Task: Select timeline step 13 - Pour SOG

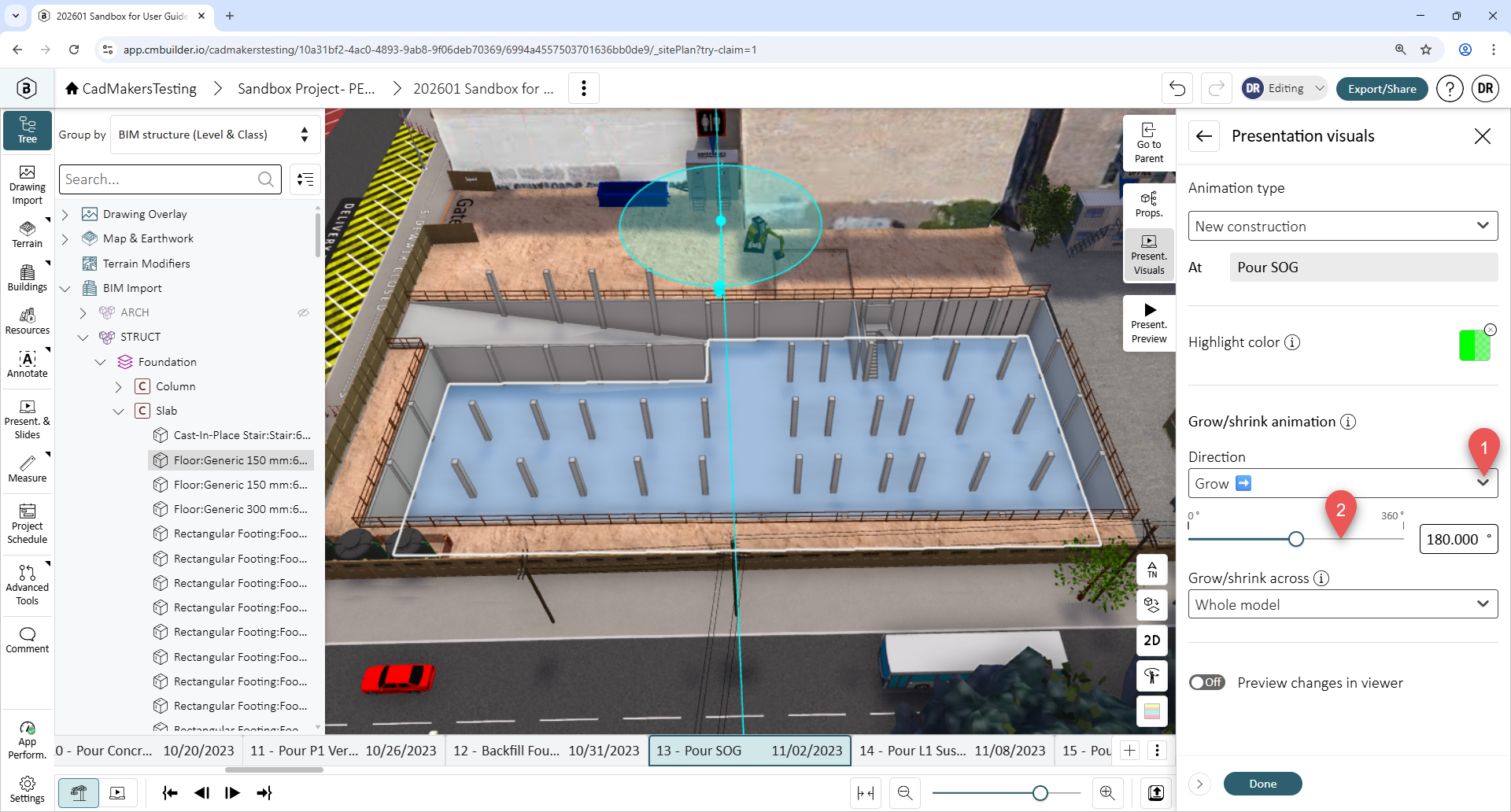Action: click(x=749, y=751)
